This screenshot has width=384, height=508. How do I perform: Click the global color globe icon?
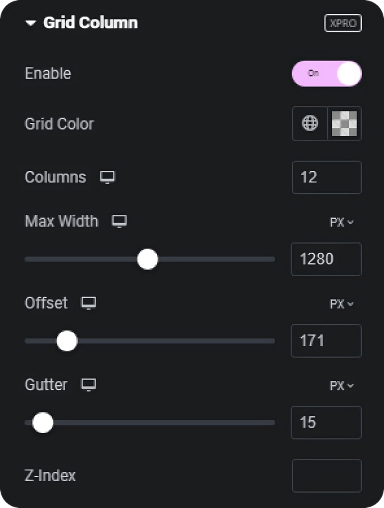click(x=310, y=123)
